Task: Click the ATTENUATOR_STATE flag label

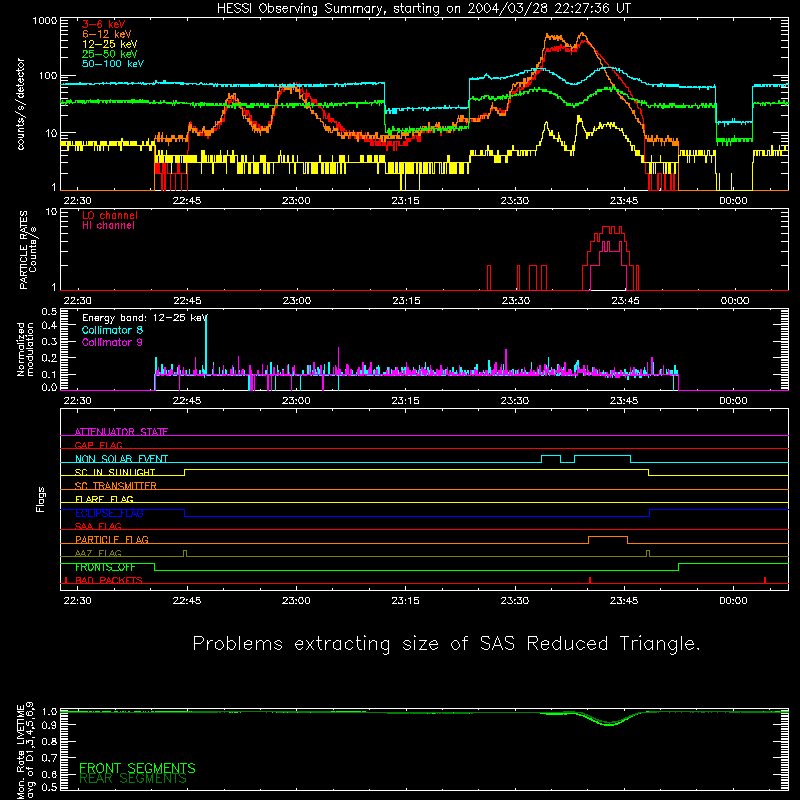Action: 121,432
